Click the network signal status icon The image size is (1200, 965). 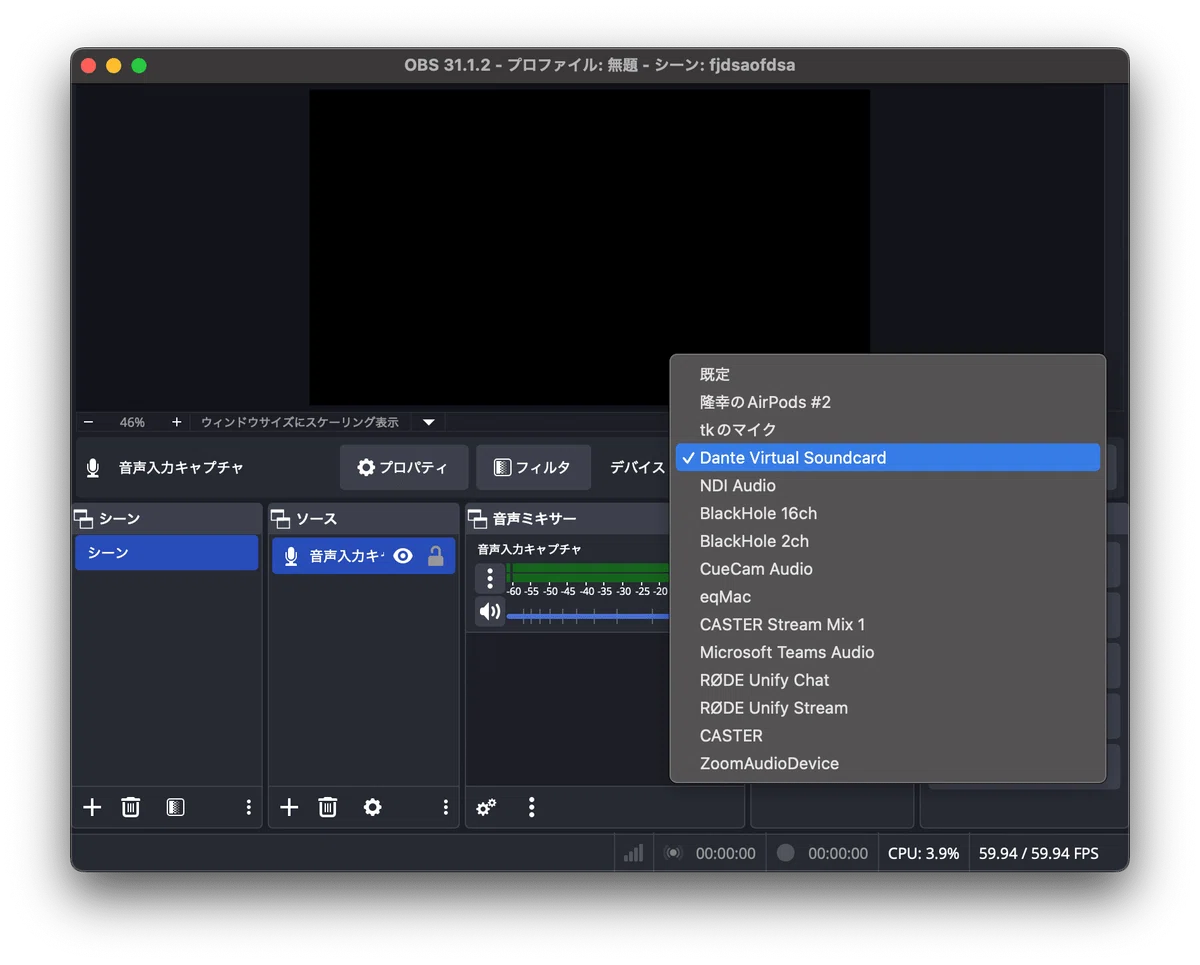point(633,853)
